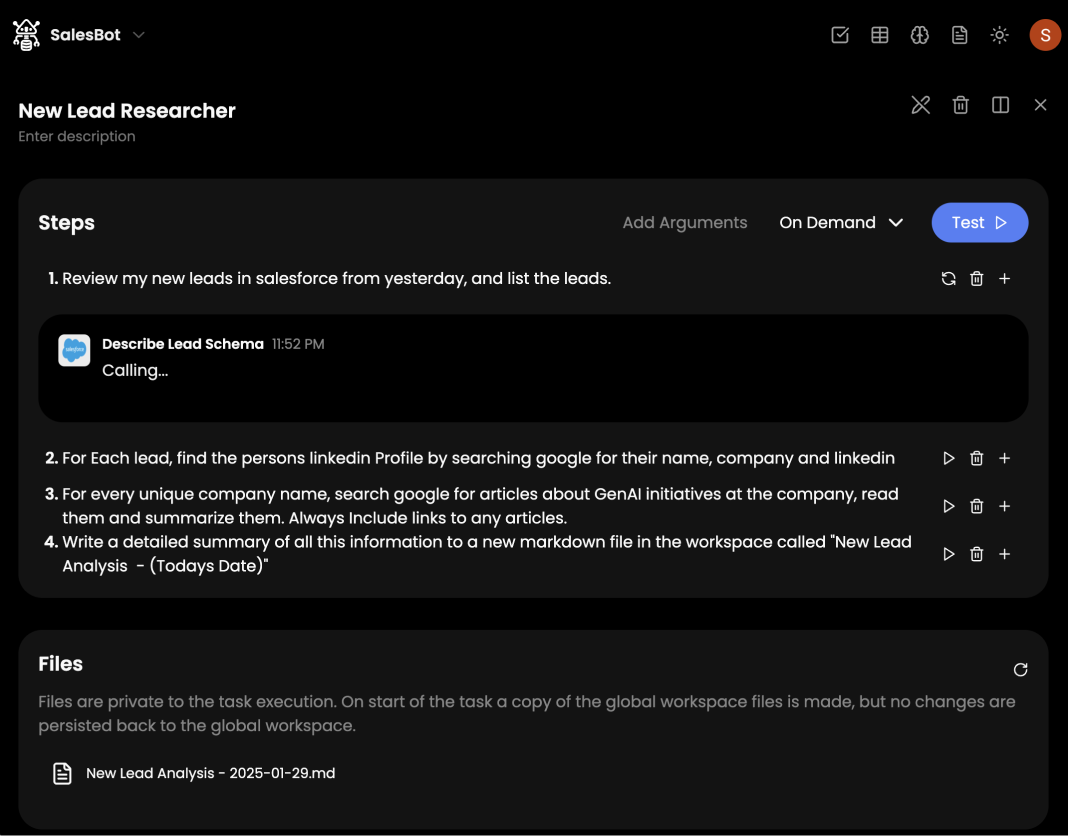Refresh the Files list
Screen dimensions: 1068x836
tap(1020, 670)
